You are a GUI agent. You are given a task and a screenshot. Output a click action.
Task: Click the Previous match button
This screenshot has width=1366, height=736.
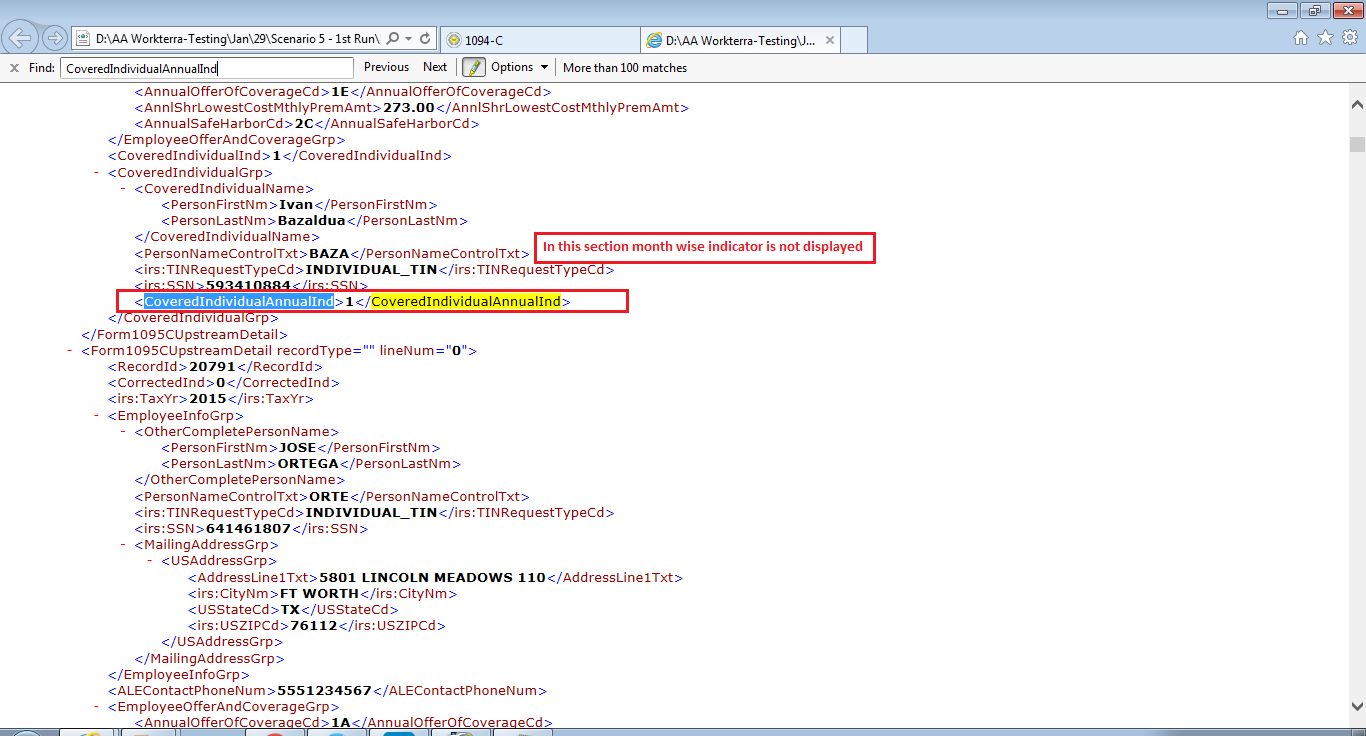tap(386, 67)
